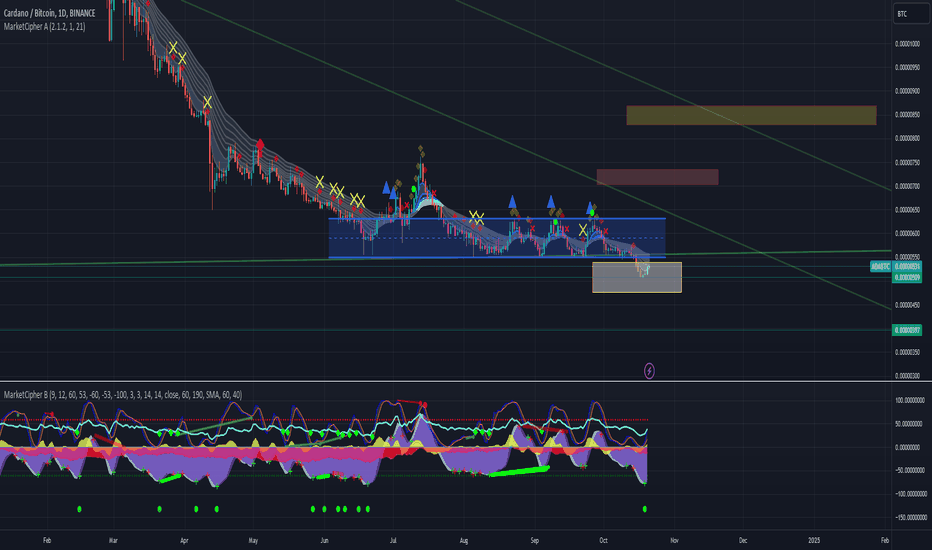The width and height of the screenshot is (932, 550).
Task: Click the Dec label on time axis
Action: tap(743, 540)
